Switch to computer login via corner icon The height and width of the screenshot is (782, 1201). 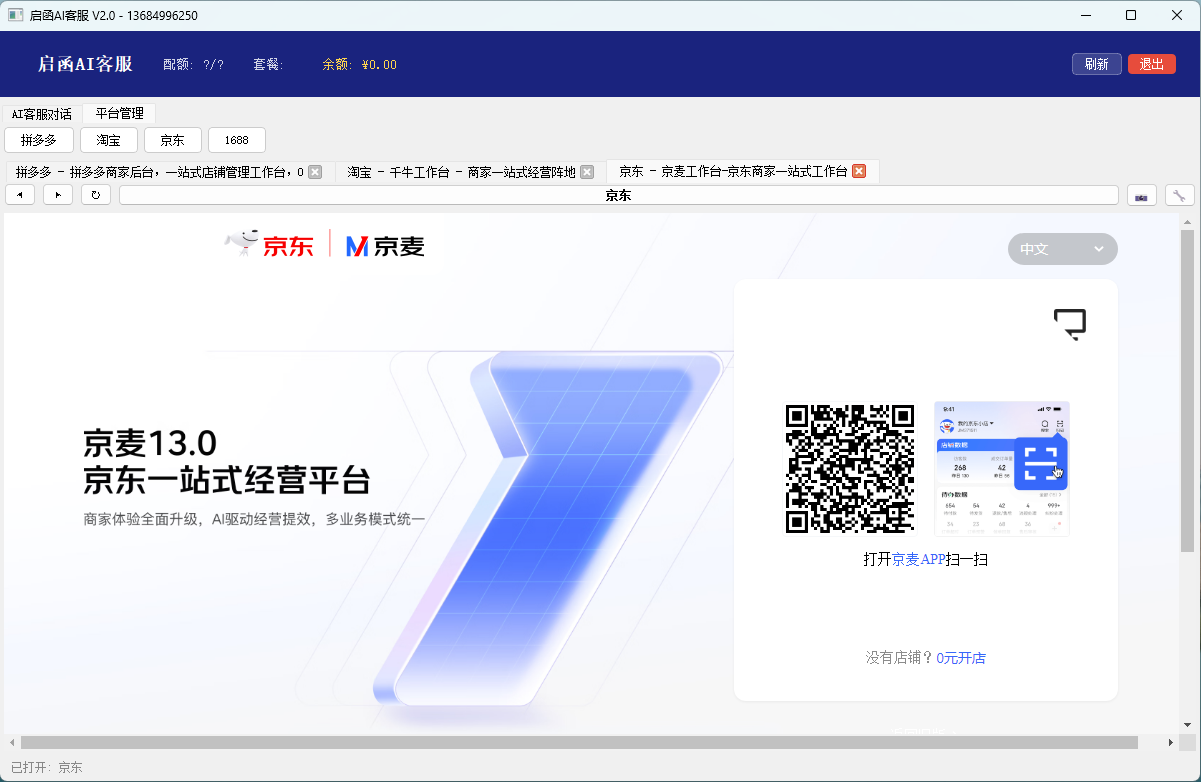pos(1070,324)
